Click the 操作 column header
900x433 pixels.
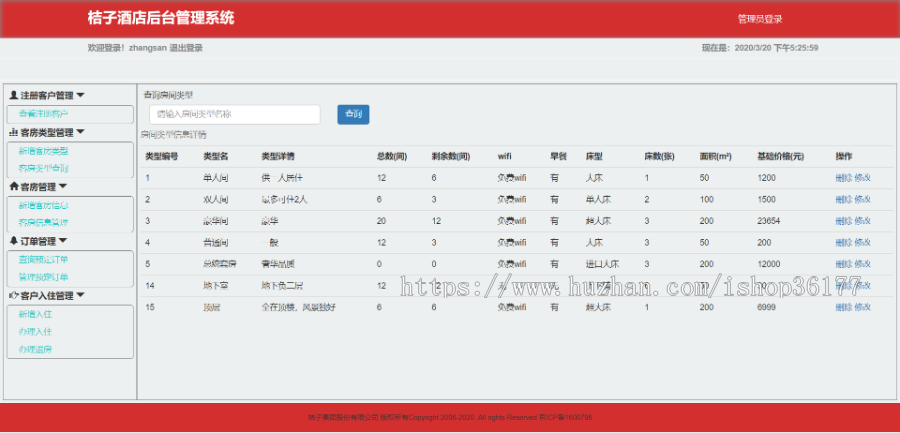844,156
